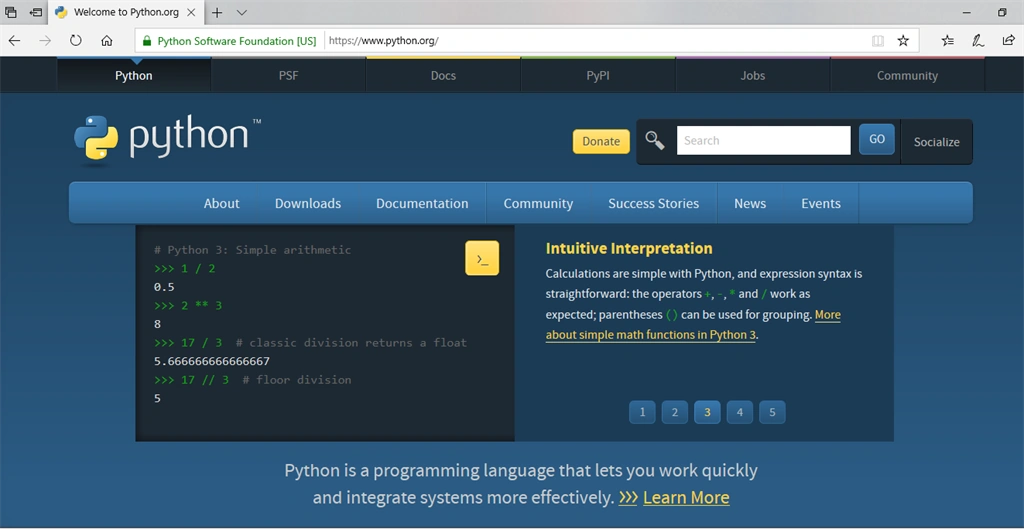The width and height of the screenshot is (1024, 529).
Task: Refresh the page with reload icon
Action: pyautogui.click(x=76, y=40)
